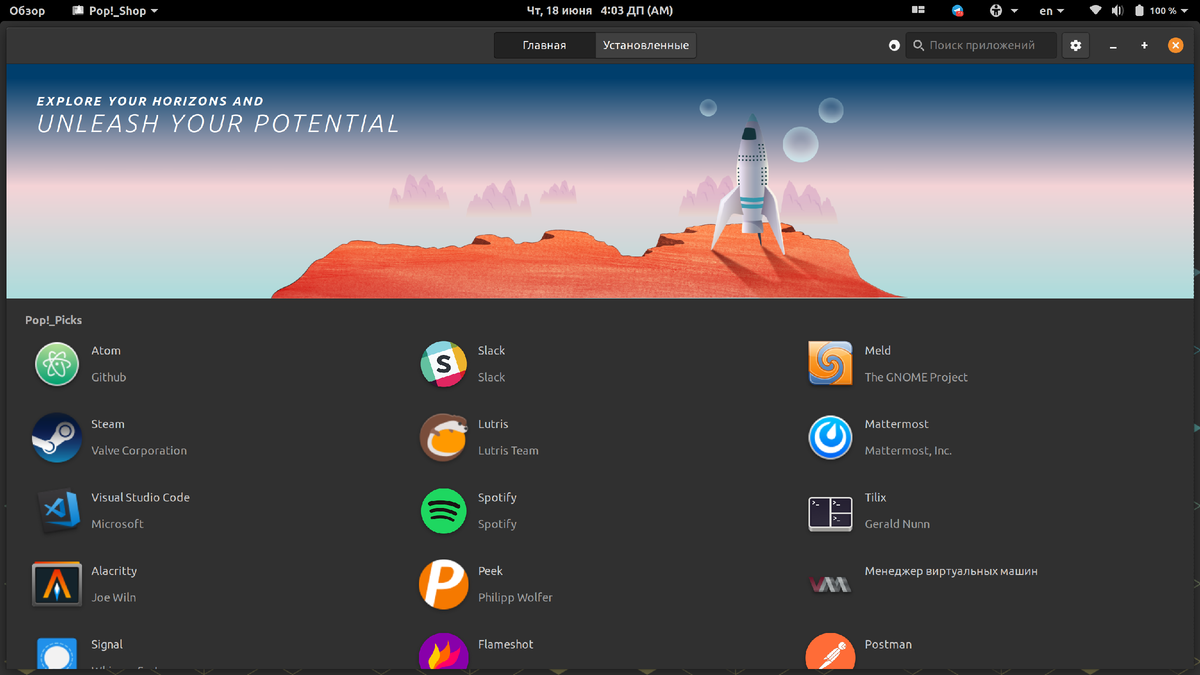Select the Alacritty app icon
The height and width of the screenshot is (675, 1200).
point(57,584)
